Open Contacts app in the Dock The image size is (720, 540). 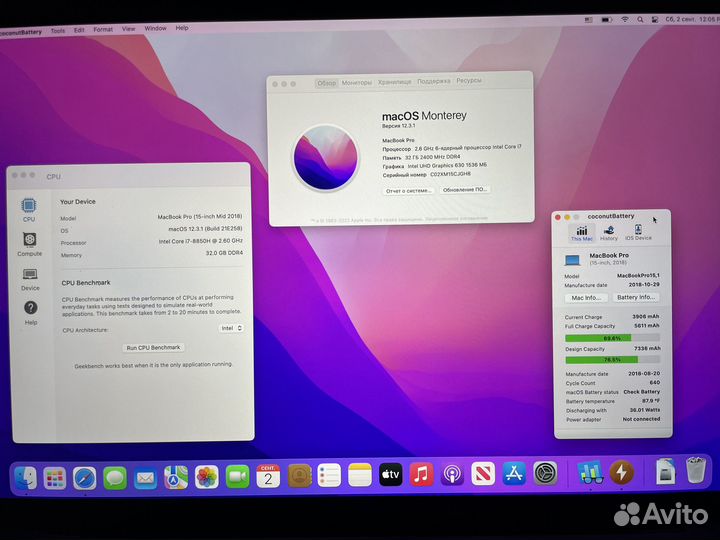(x=299, y=476)
